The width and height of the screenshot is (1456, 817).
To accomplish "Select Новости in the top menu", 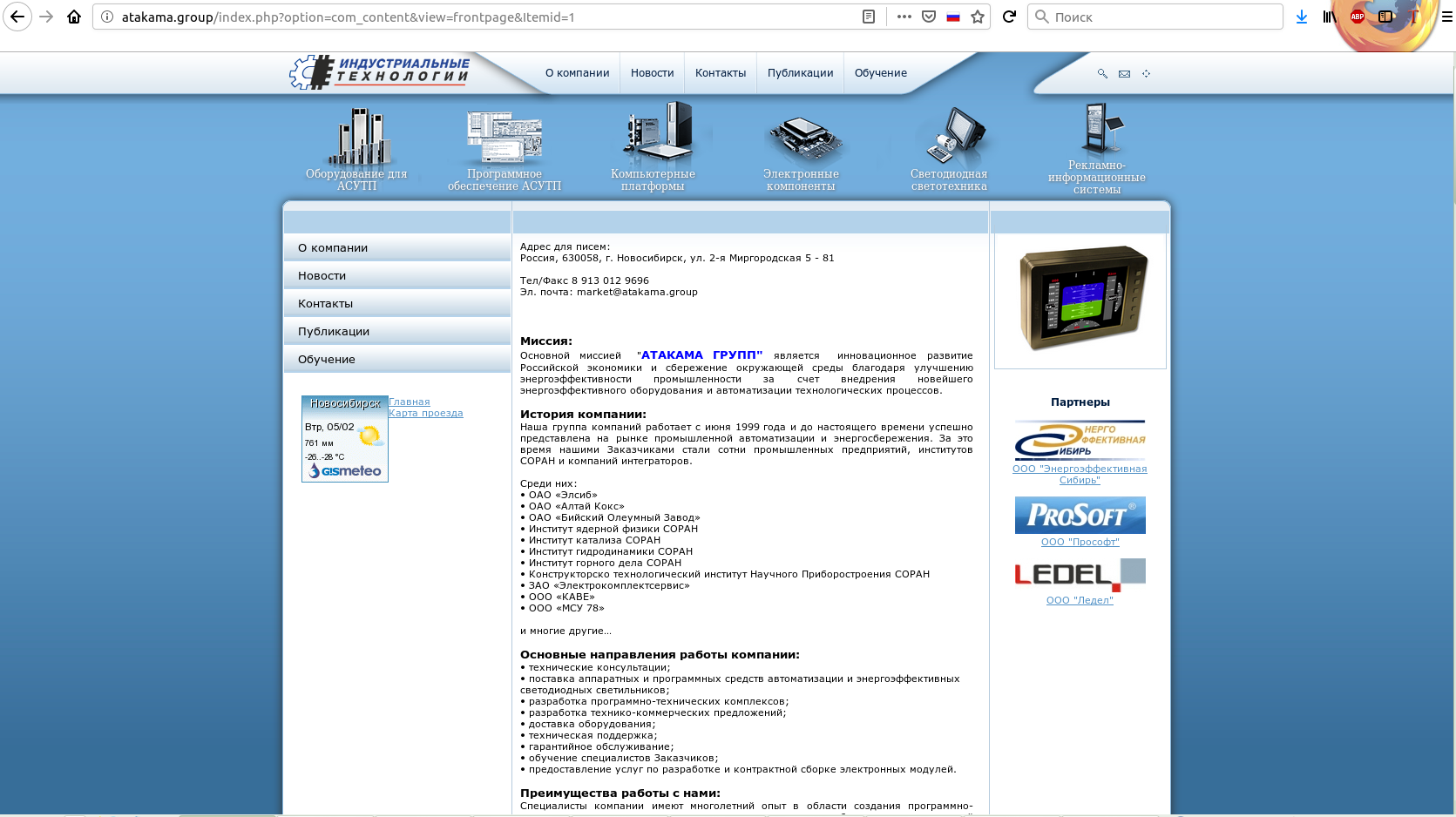I will 653,73.
